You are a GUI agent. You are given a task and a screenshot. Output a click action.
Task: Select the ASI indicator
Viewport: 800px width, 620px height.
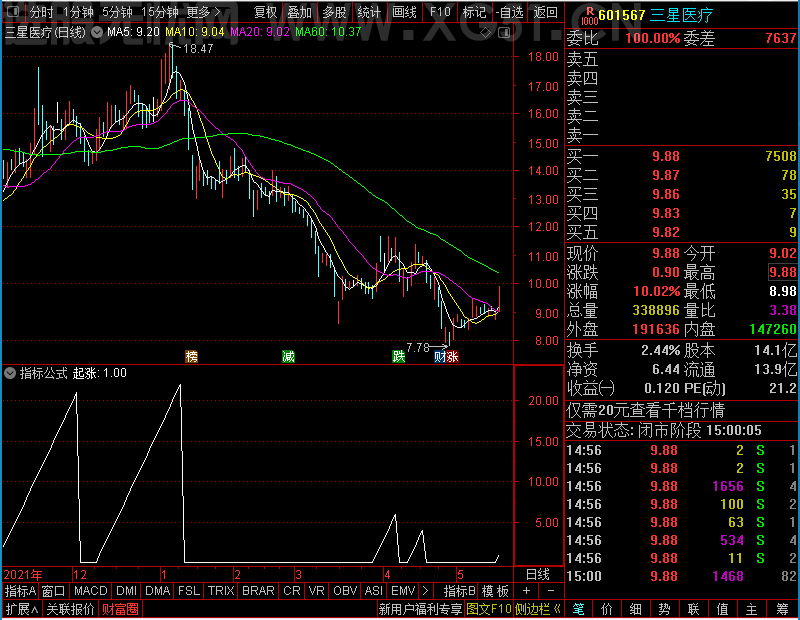click(373, 591)
